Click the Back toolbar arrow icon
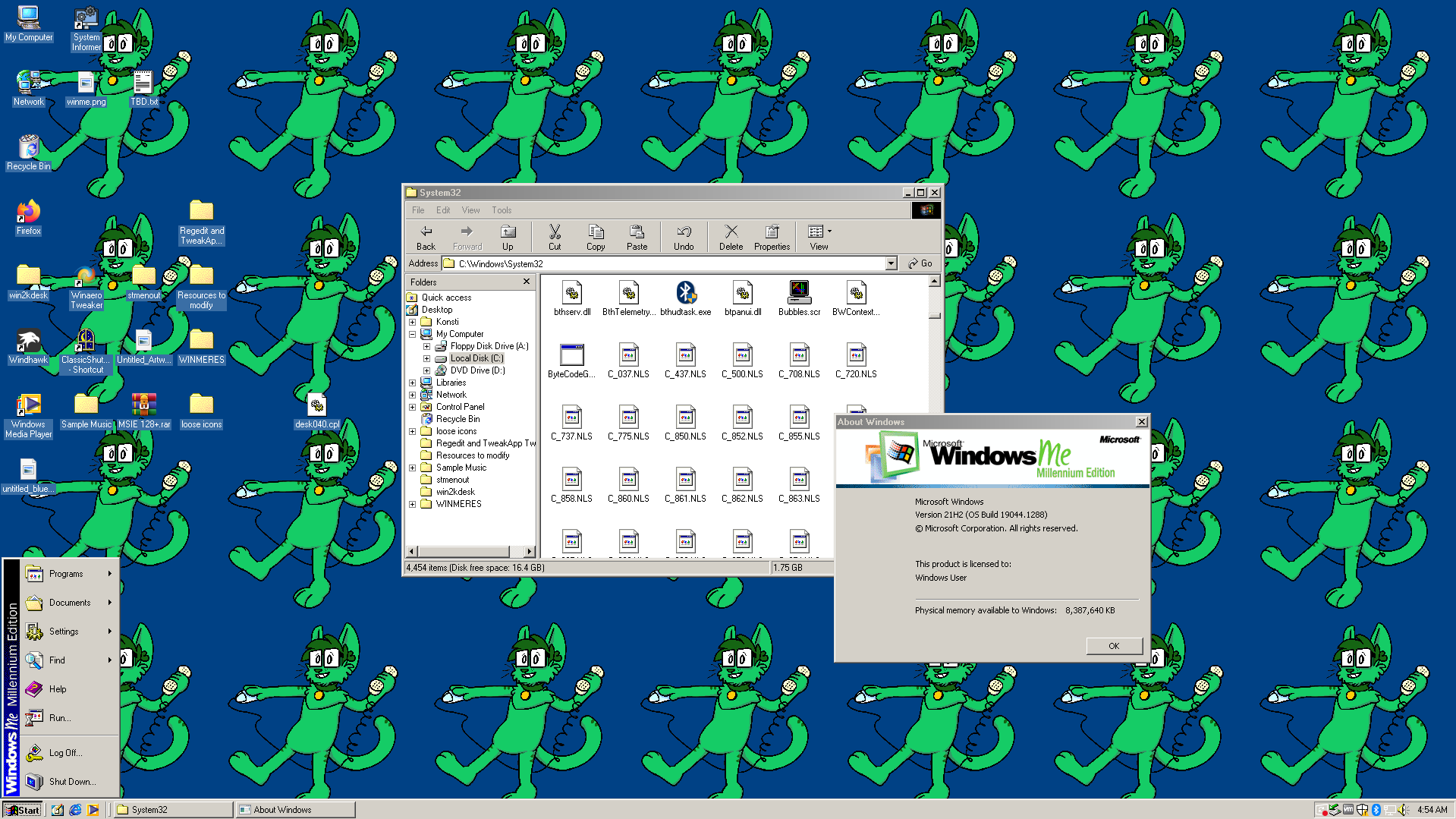1456x819 pixels. (x=426, y=232)
